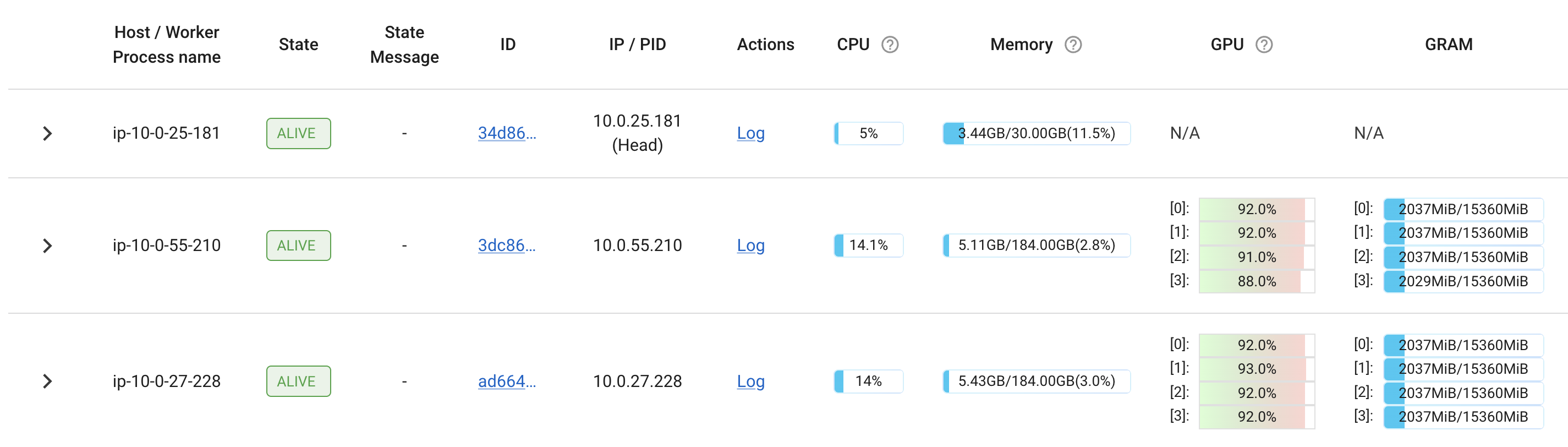Click the CPU column help icon
The height and width of the screenshot is (447, 1568).
[x=890, y=45]
